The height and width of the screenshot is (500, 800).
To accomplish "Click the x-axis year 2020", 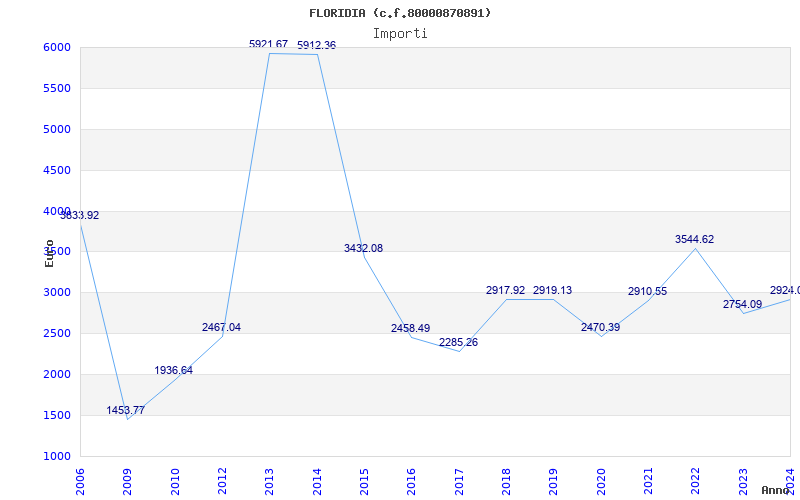I will pyautogui.click(x=601, y=482).
